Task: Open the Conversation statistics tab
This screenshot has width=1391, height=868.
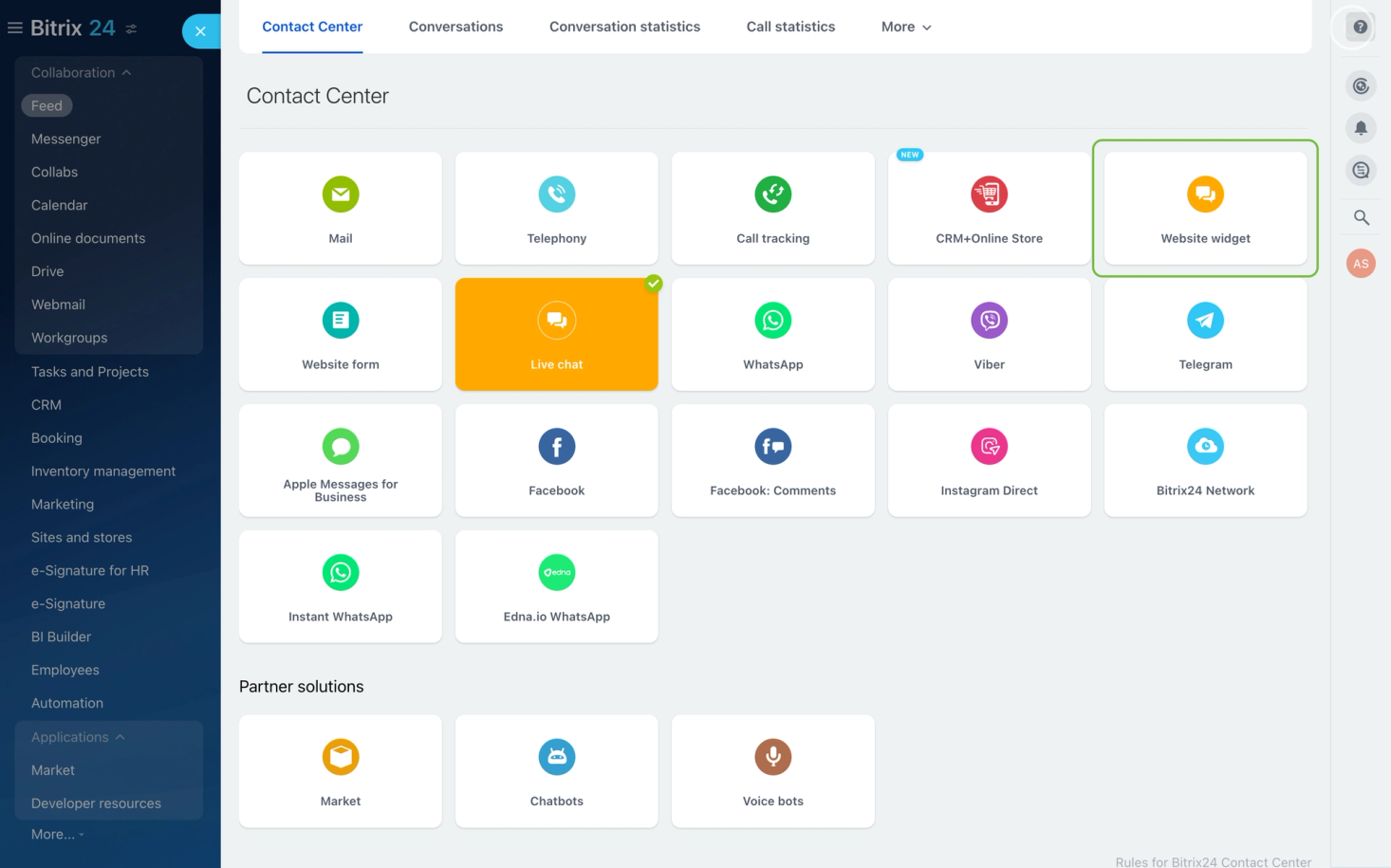Action: (x=624, y=27)
